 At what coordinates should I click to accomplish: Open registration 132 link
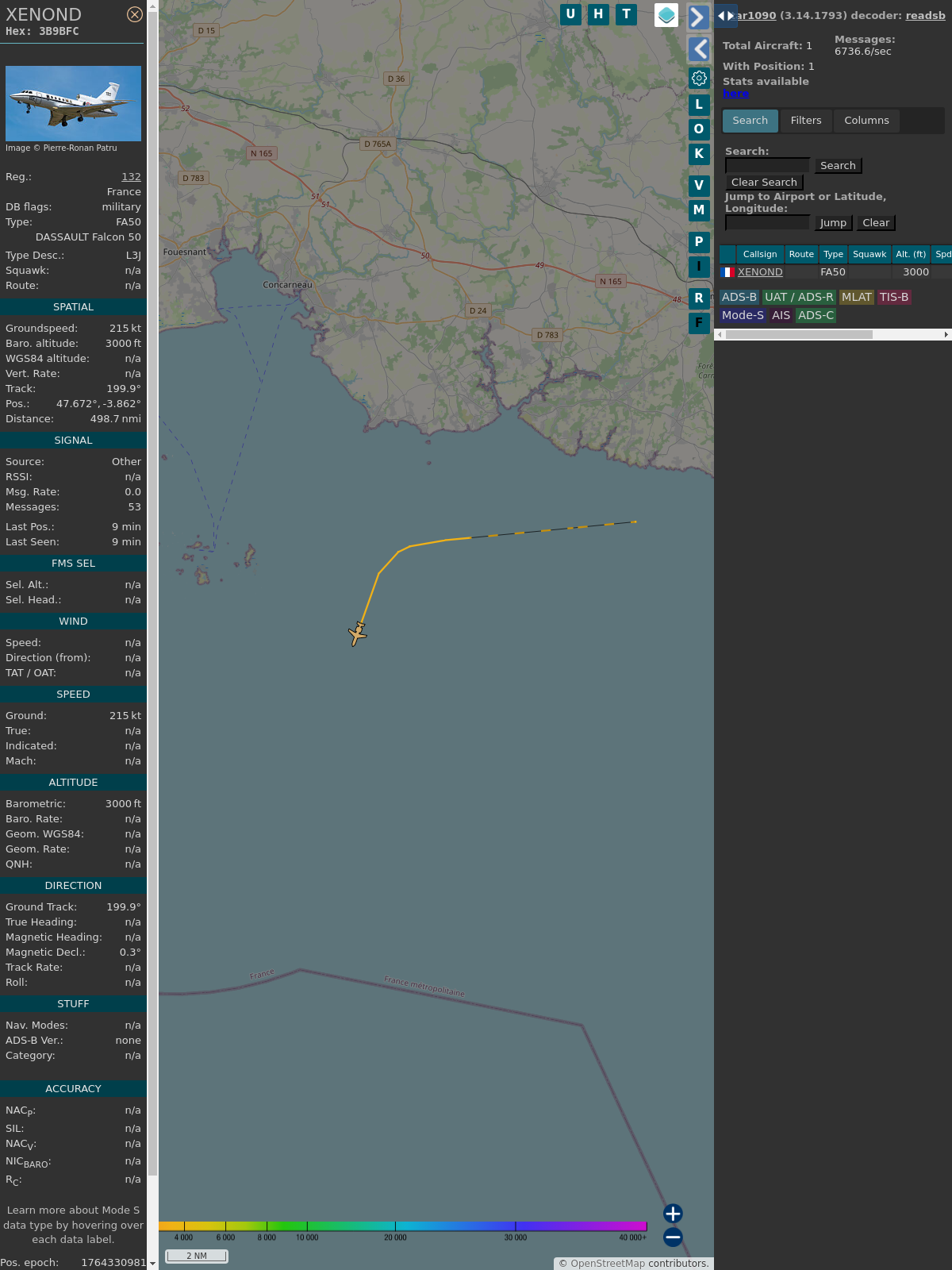(x=131, y=177)
